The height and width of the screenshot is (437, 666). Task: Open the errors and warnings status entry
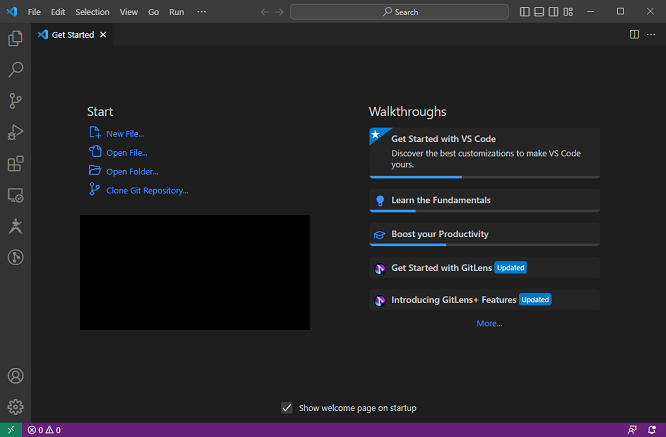(44, 430)
